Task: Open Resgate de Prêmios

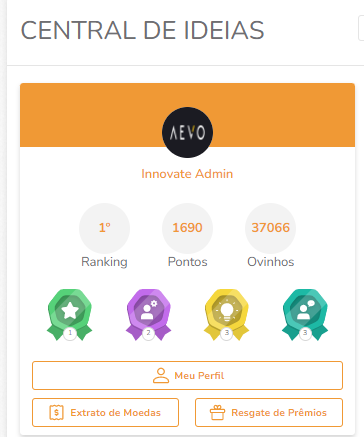Action: coord(269,412)
